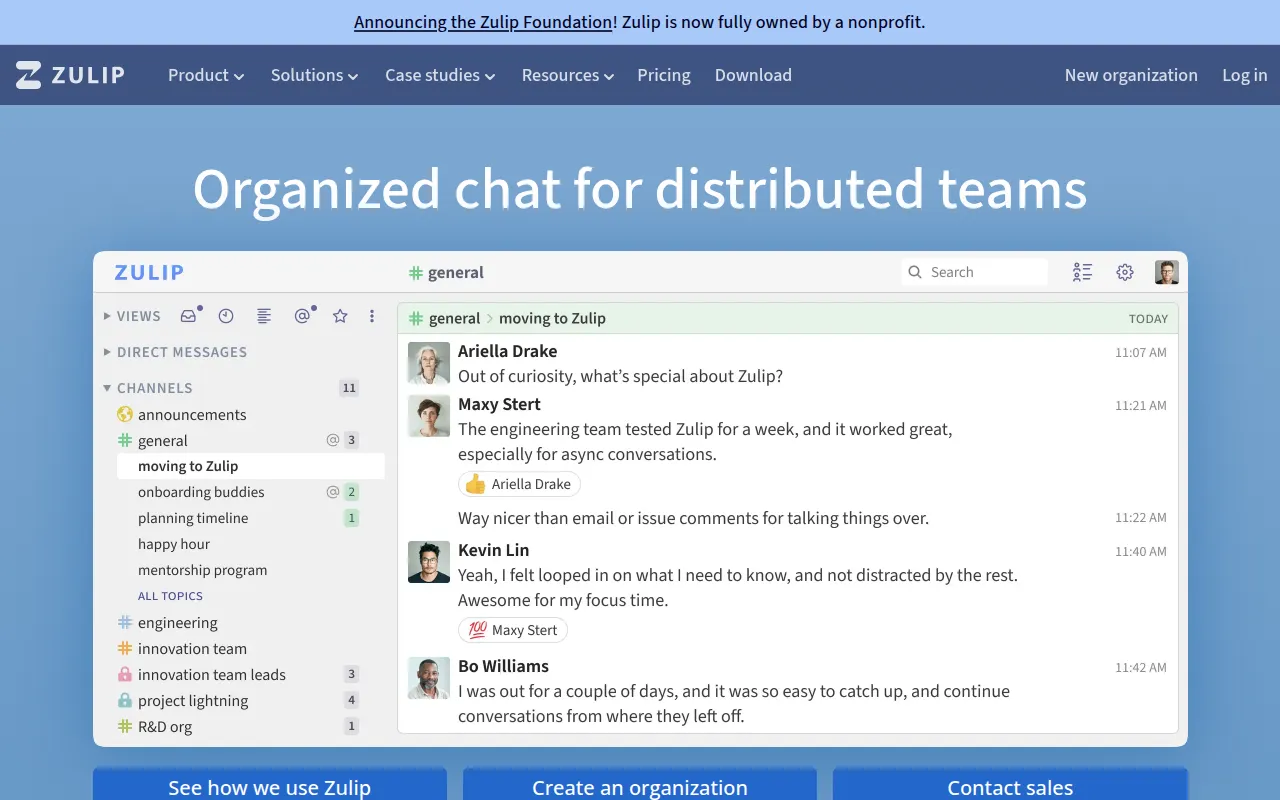Viewport: 1280px width, 800px height.
Task: Open the Views more options menu
Action: pos(372,316)
